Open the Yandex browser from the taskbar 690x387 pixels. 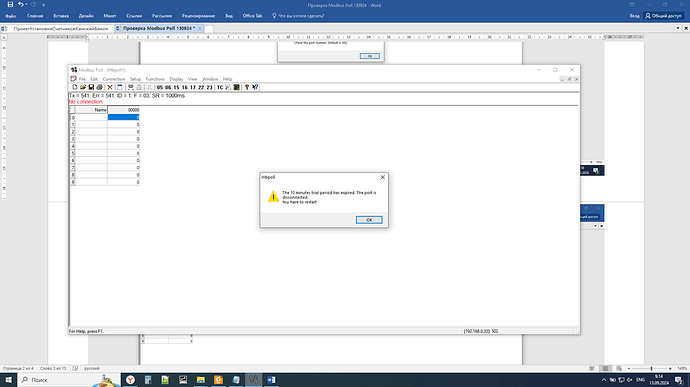point(131,380)
